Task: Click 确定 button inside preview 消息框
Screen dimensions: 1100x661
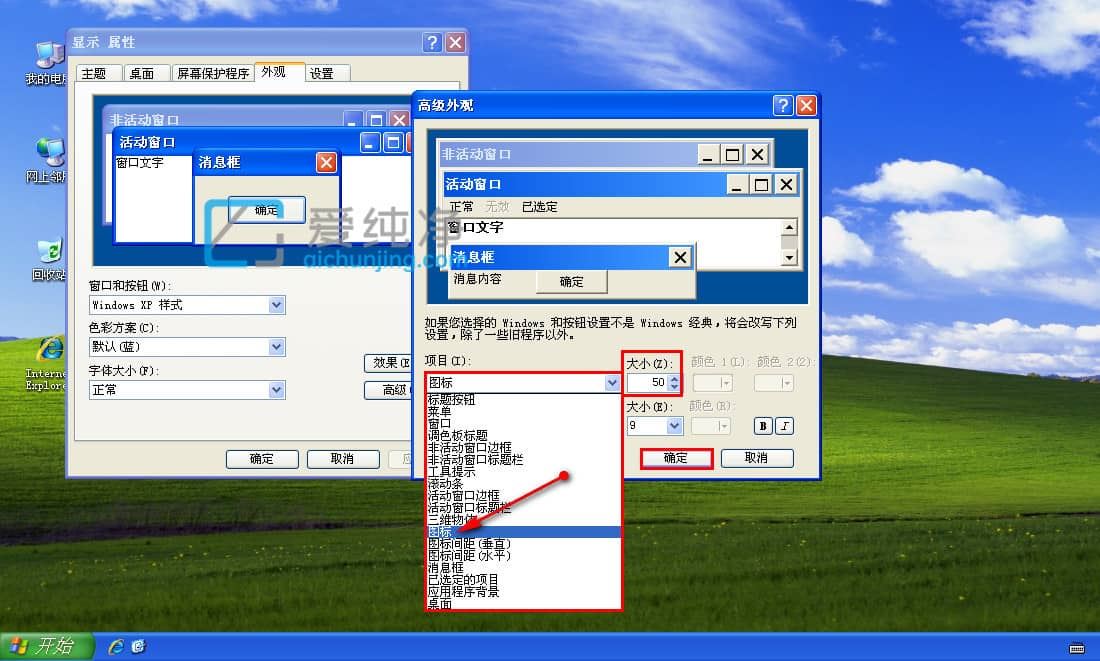Action: click(571, 281)
